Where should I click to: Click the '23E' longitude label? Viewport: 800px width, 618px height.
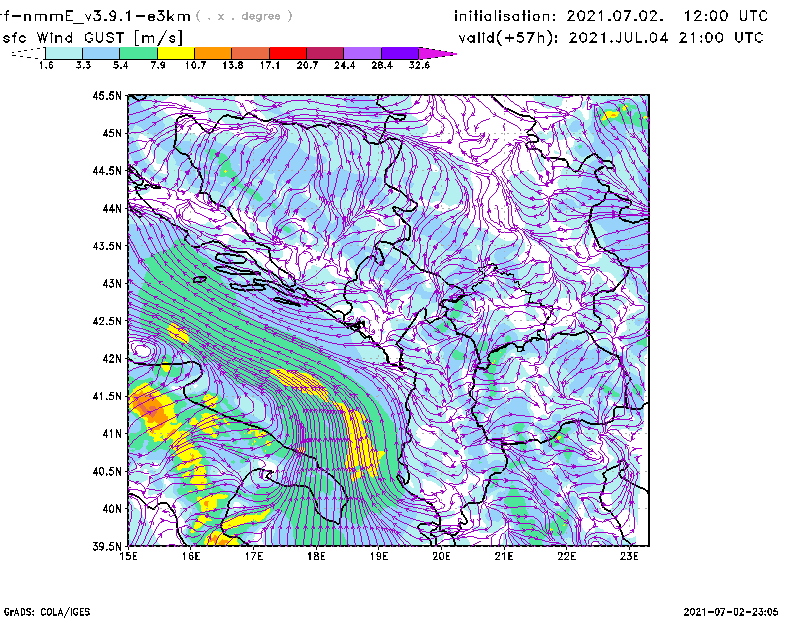[629, 556]
